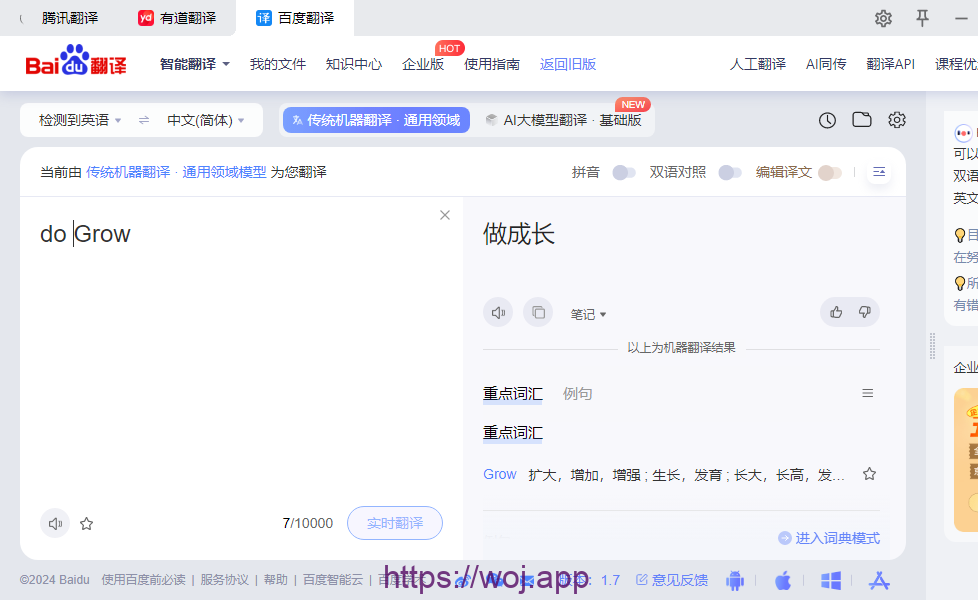Image resolution: width=978 pixels, height=600 pixels.
Task: Open the Windows client download icon
Action: tap(831, 581)
